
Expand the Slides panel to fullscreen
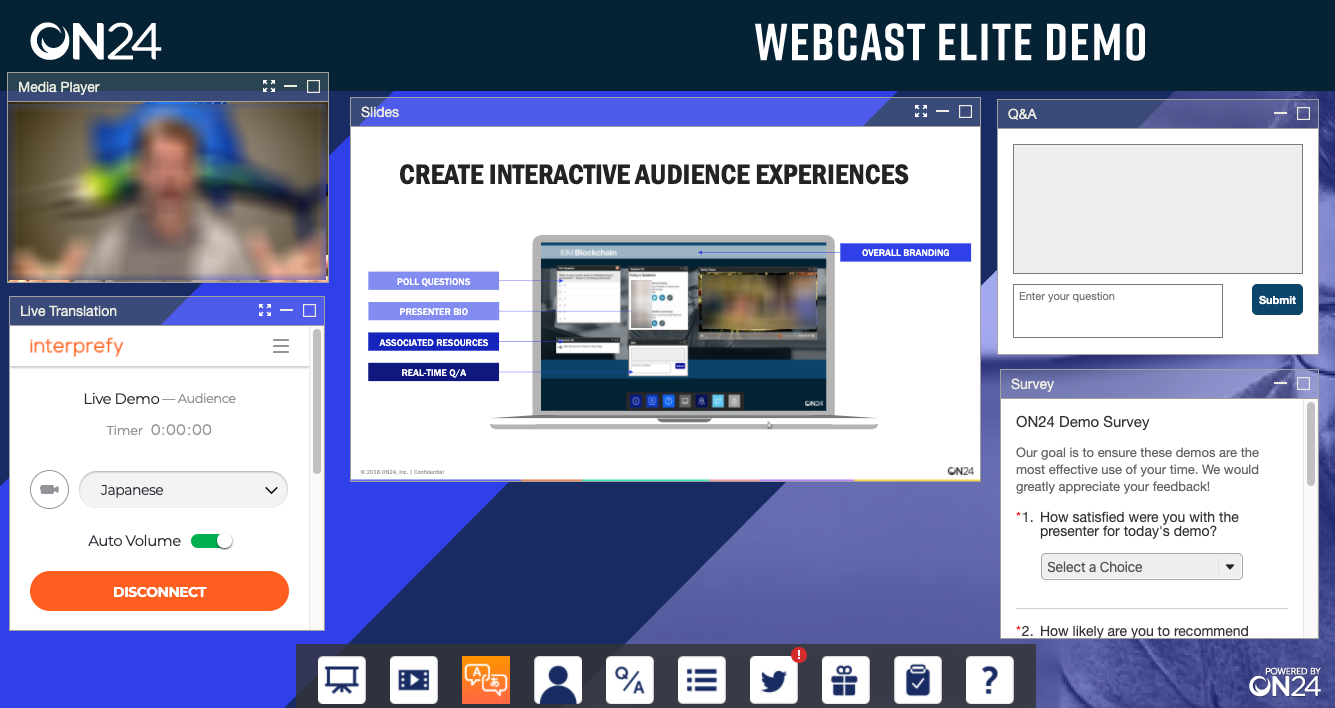(921, 112)
